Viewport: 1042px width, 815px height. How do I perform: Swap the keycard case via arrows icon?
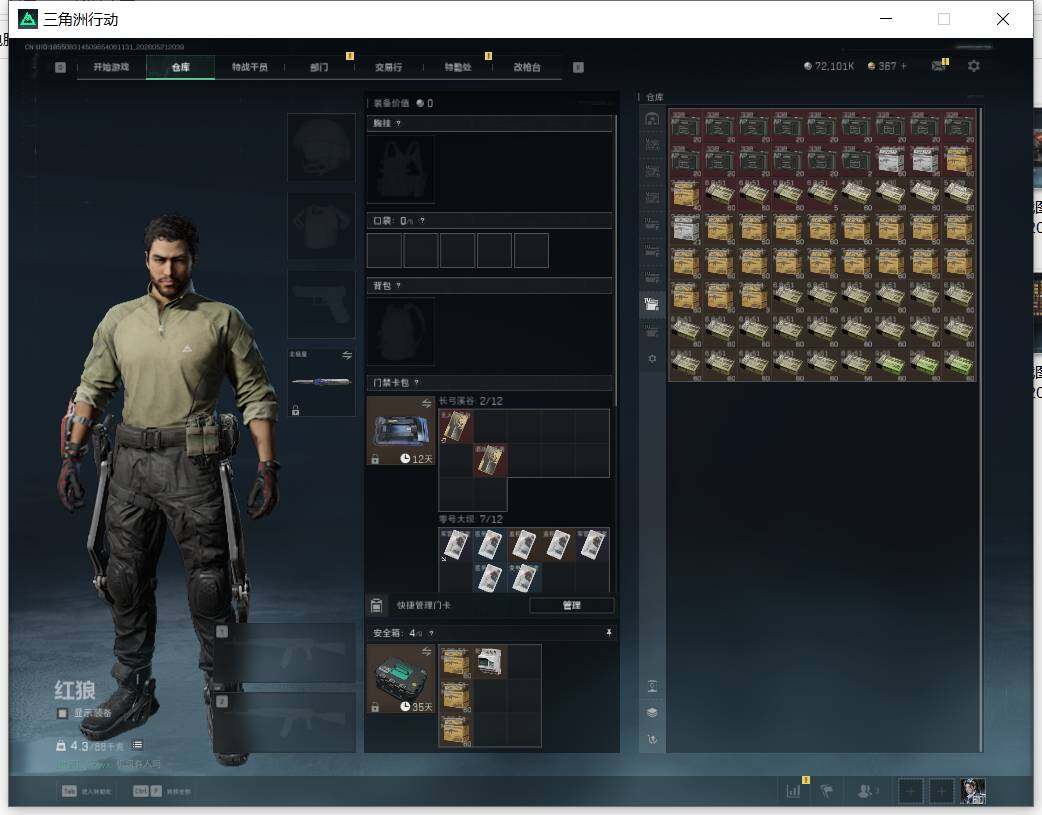(427, 404)
